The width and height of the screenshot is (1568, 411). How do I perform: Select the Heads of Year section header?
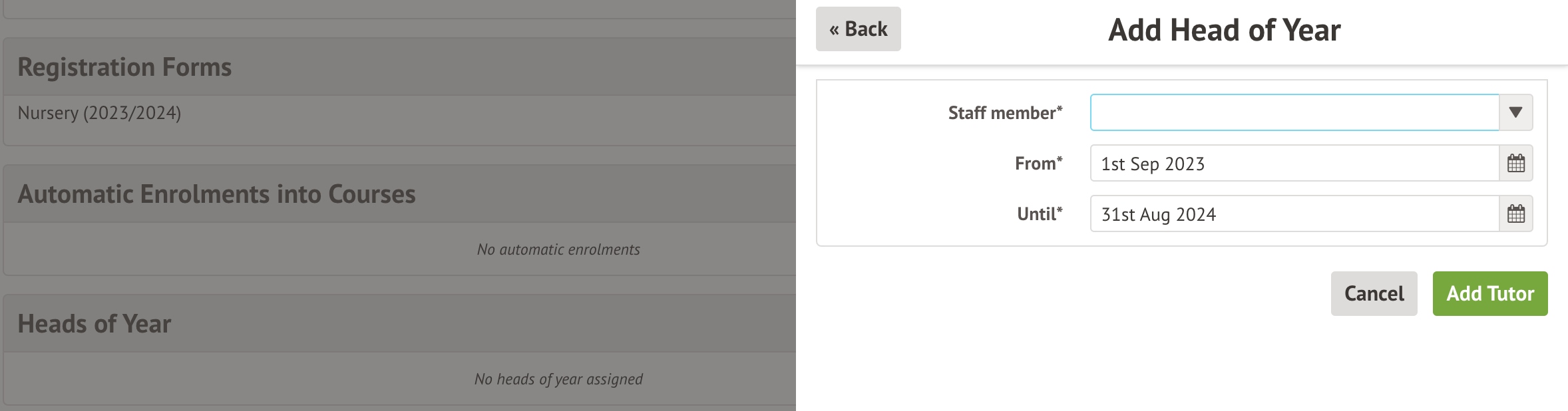tap(95, 324)
